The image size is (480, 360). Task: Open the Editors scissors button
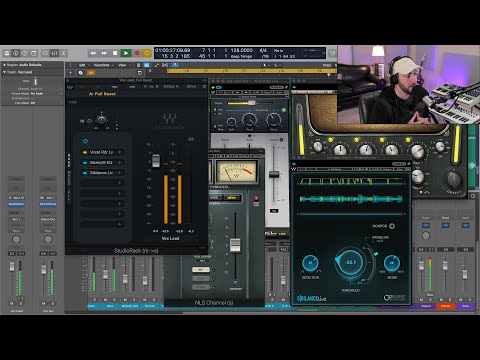(64, 53)
